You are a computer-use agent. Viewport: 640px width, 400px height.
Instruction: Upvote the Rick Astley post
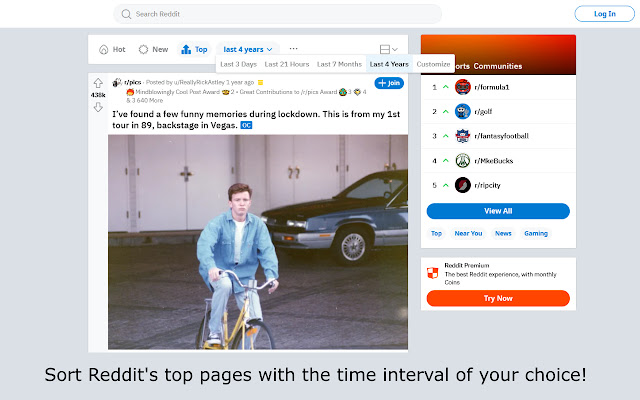(x=98, y=83)
